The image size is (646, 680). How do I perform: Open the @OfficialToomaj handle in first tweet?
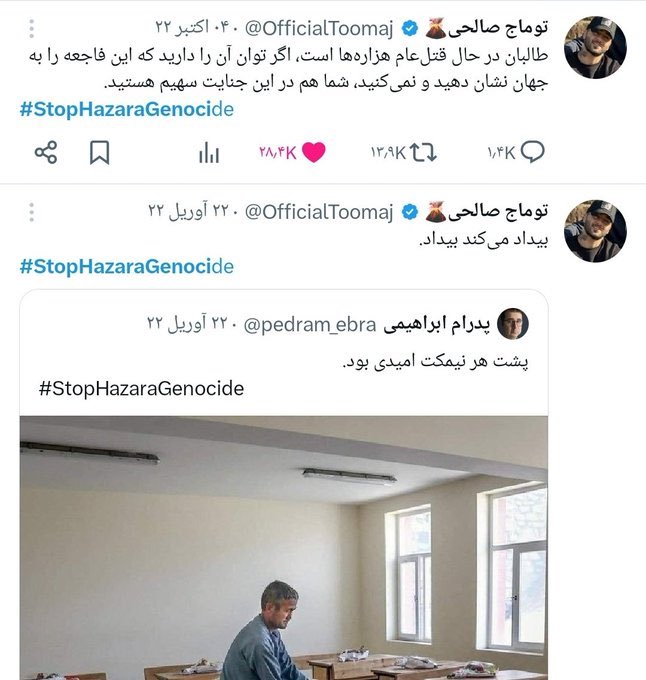coord(319,29)
